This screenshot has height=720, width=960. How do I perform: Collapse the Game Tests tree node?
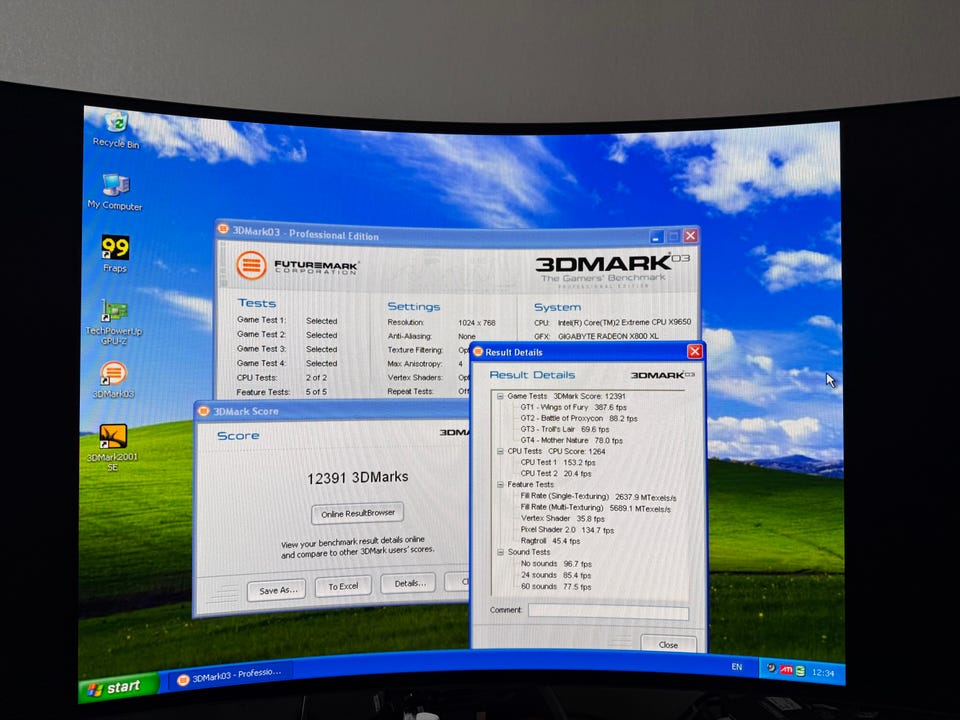500,396
